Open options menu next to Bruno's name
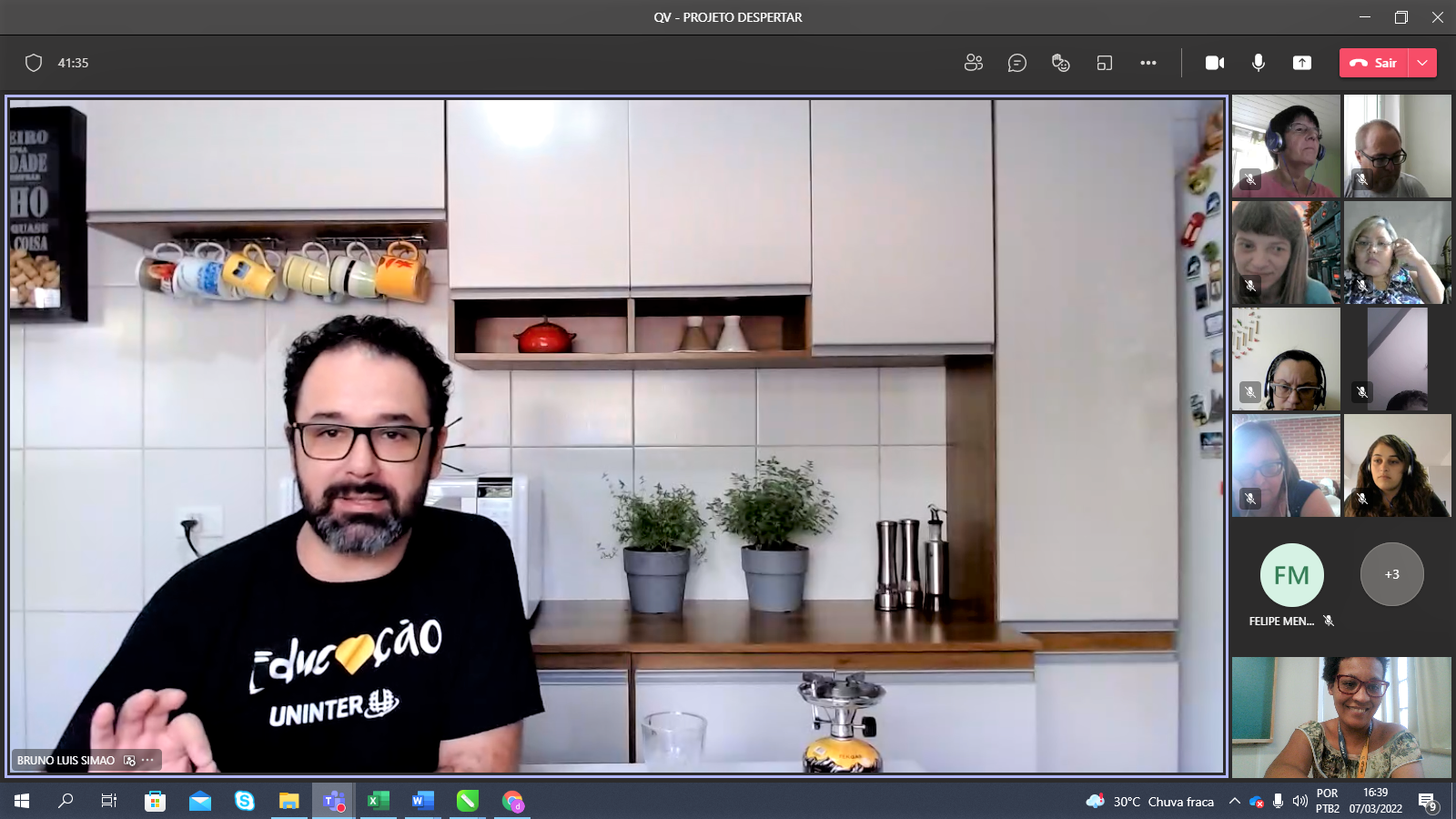 [x=147, y=760]
